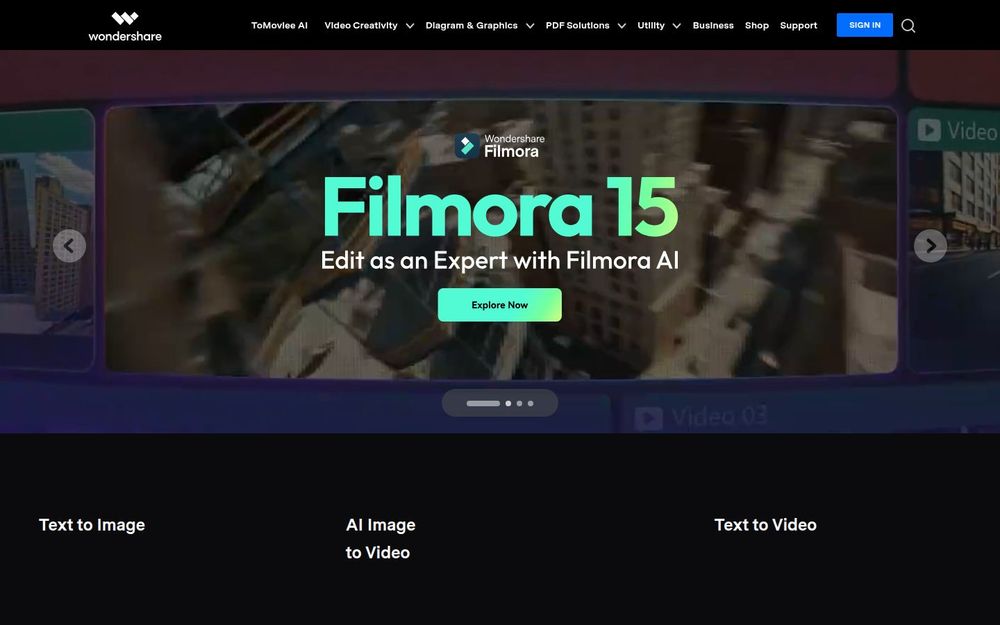The image size is (1000, 625).
Task: Open Utility menu
Action: click(651, 26)
